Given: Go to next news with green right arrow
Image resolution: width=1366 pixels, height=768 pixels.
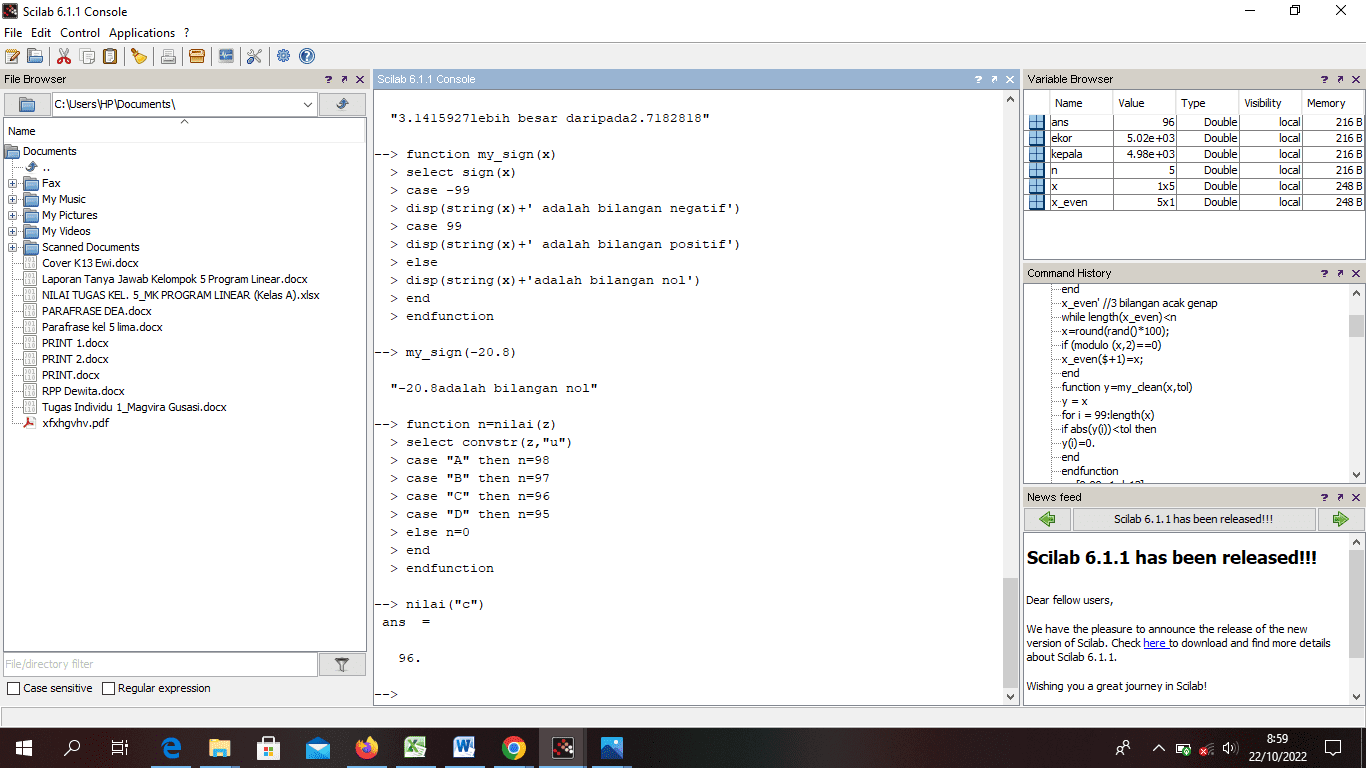Looking at the screenshot, I should coord(1340,519).
